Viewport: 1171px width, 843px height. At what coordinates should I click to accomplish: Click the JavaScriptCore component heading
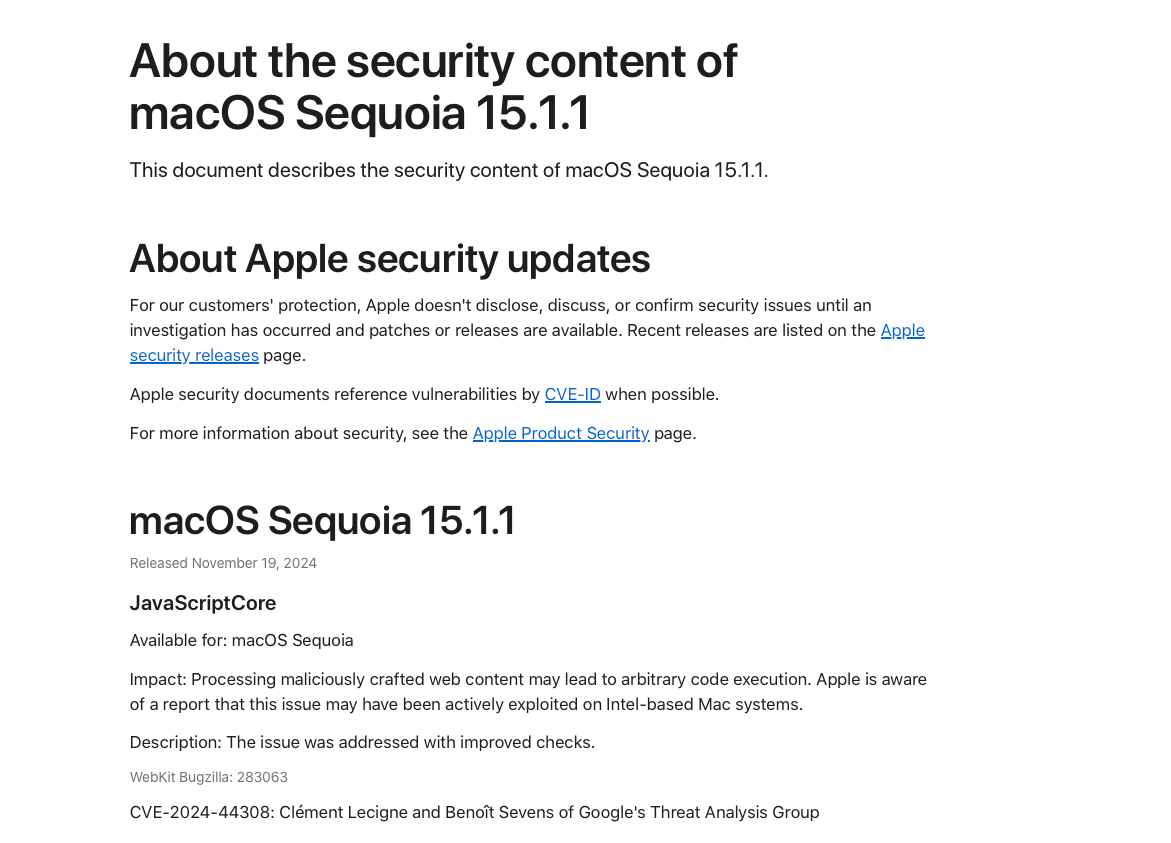pyautogui.click(x=202, y=603)
